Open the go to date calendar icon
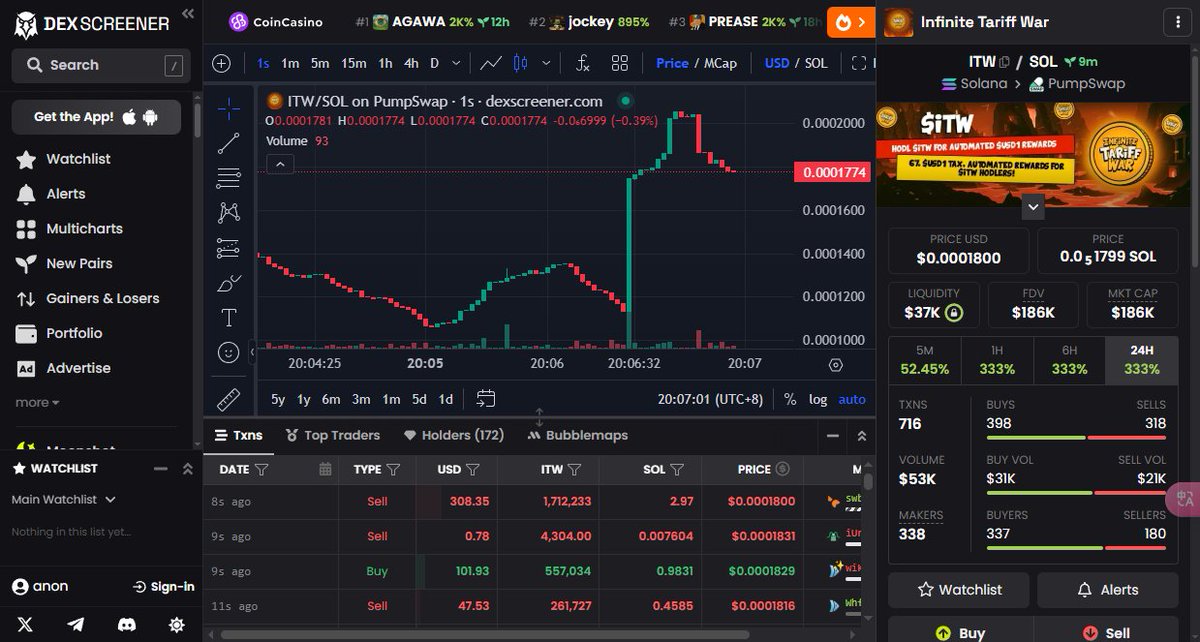This screenshot has height=642, width=1200. [x=486, y=399]
